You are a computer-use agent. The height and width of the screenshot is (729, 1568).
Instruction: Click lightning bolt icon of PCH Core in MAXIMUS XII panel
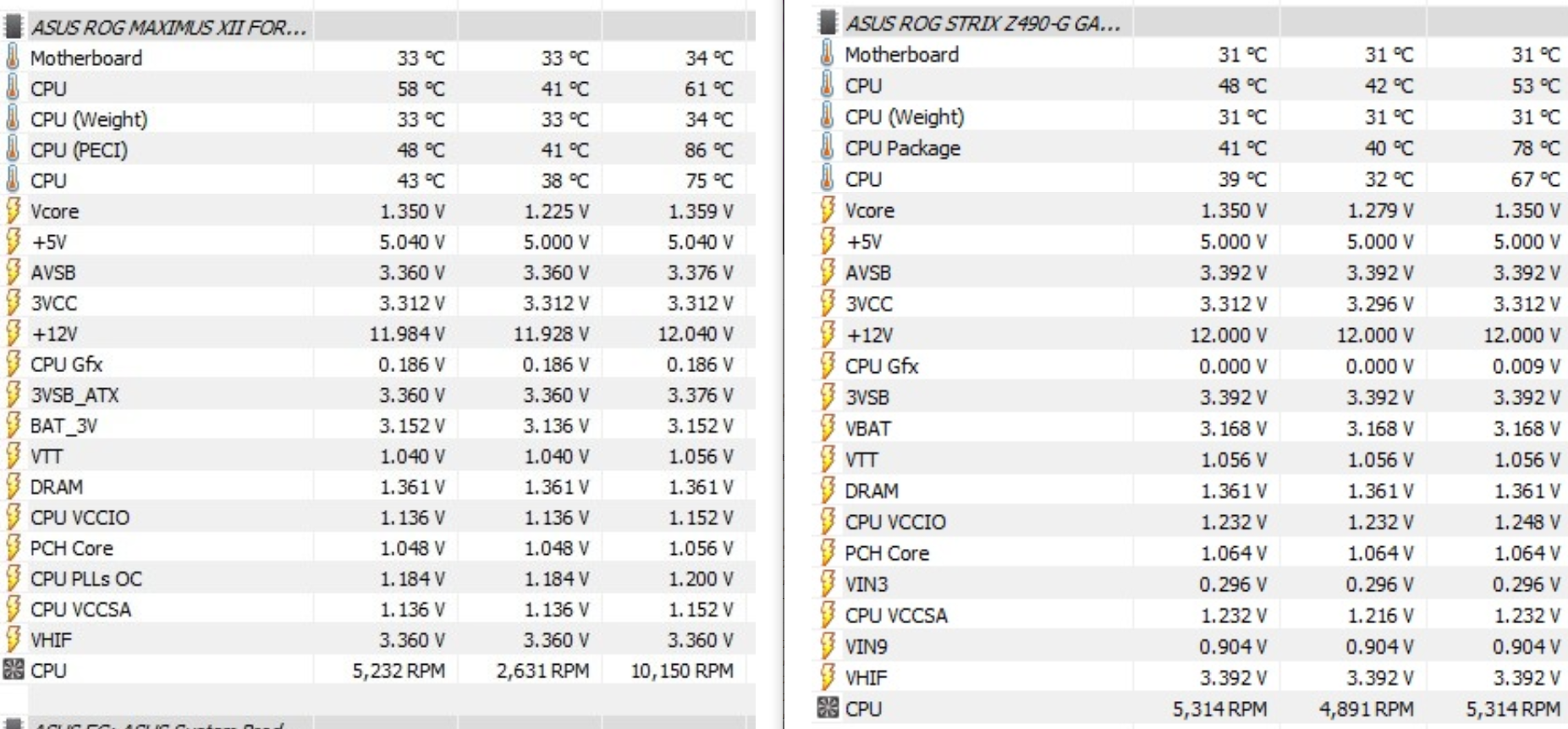point(13,548)
